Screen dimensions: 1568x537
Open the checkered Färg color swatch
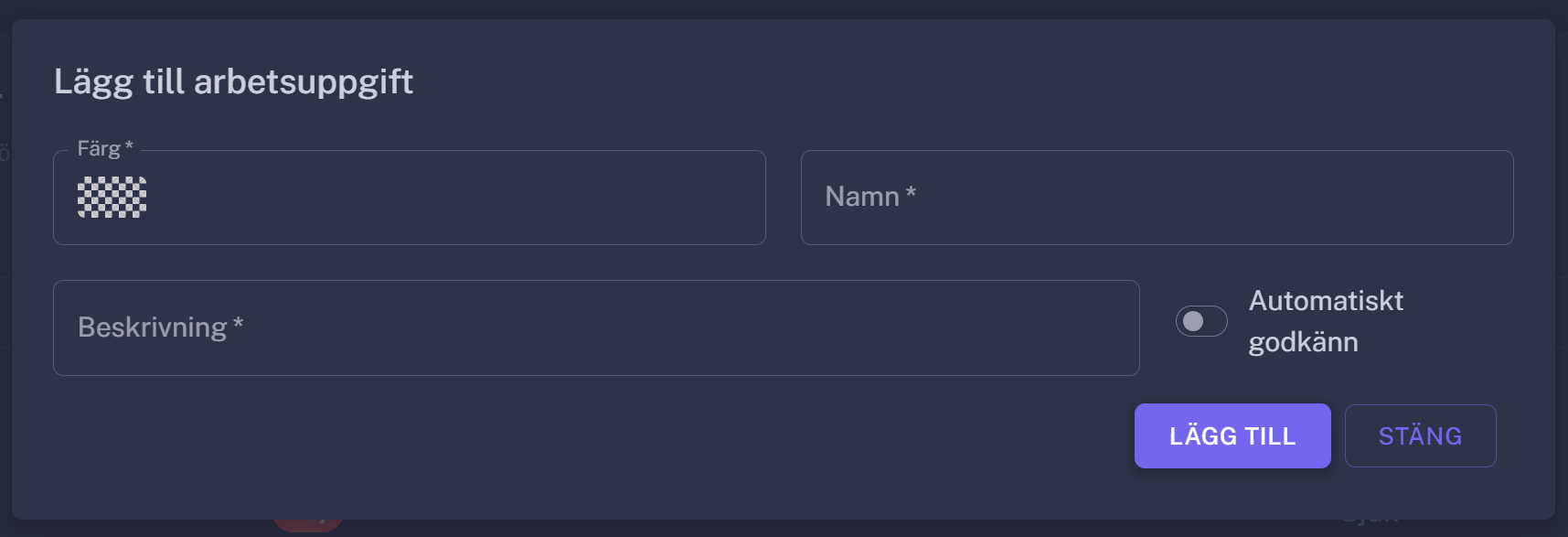pos(112,197)
